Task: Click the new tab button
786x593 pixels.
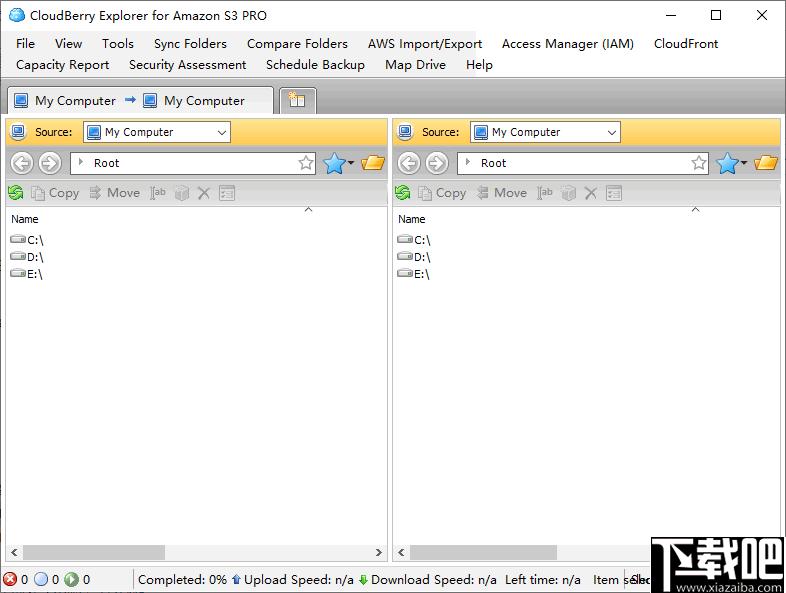Action: [x=298, y=101]
